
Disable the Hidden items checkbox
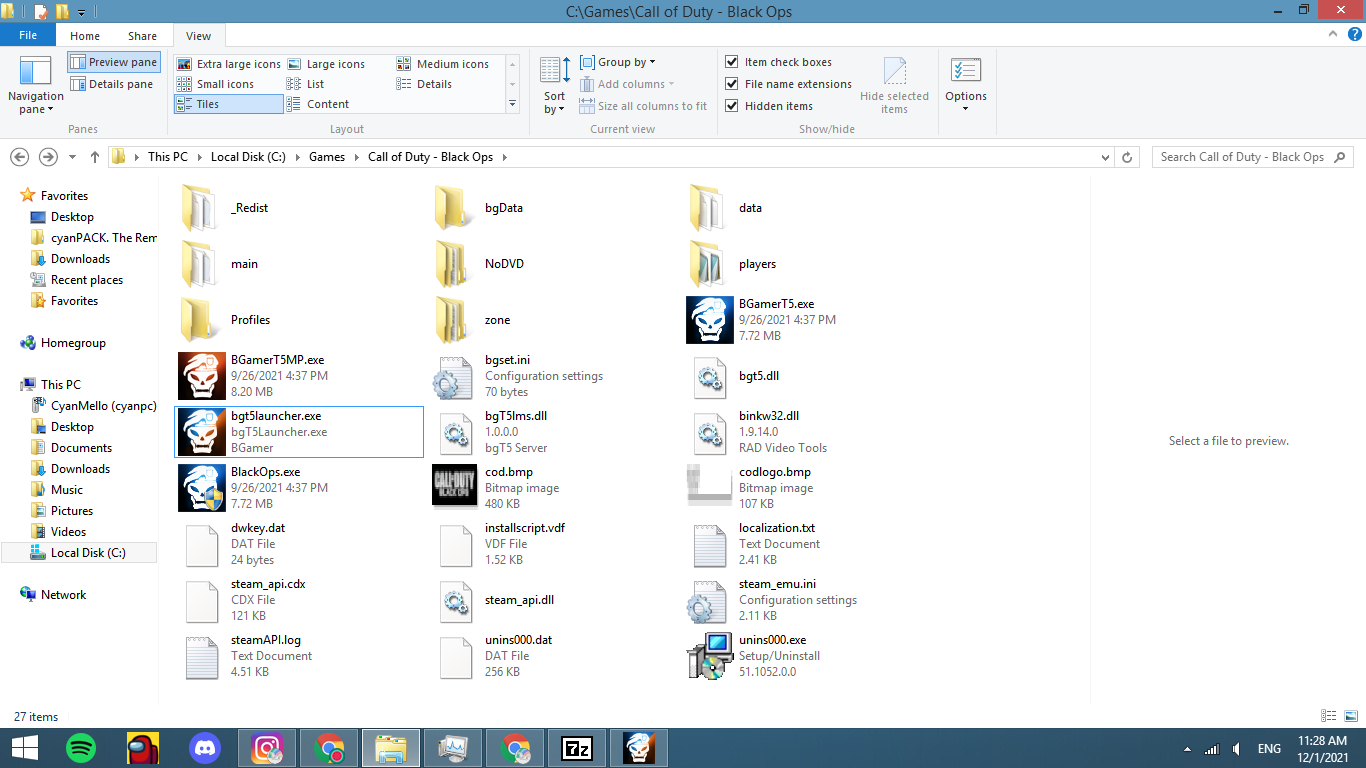point(733,106)
